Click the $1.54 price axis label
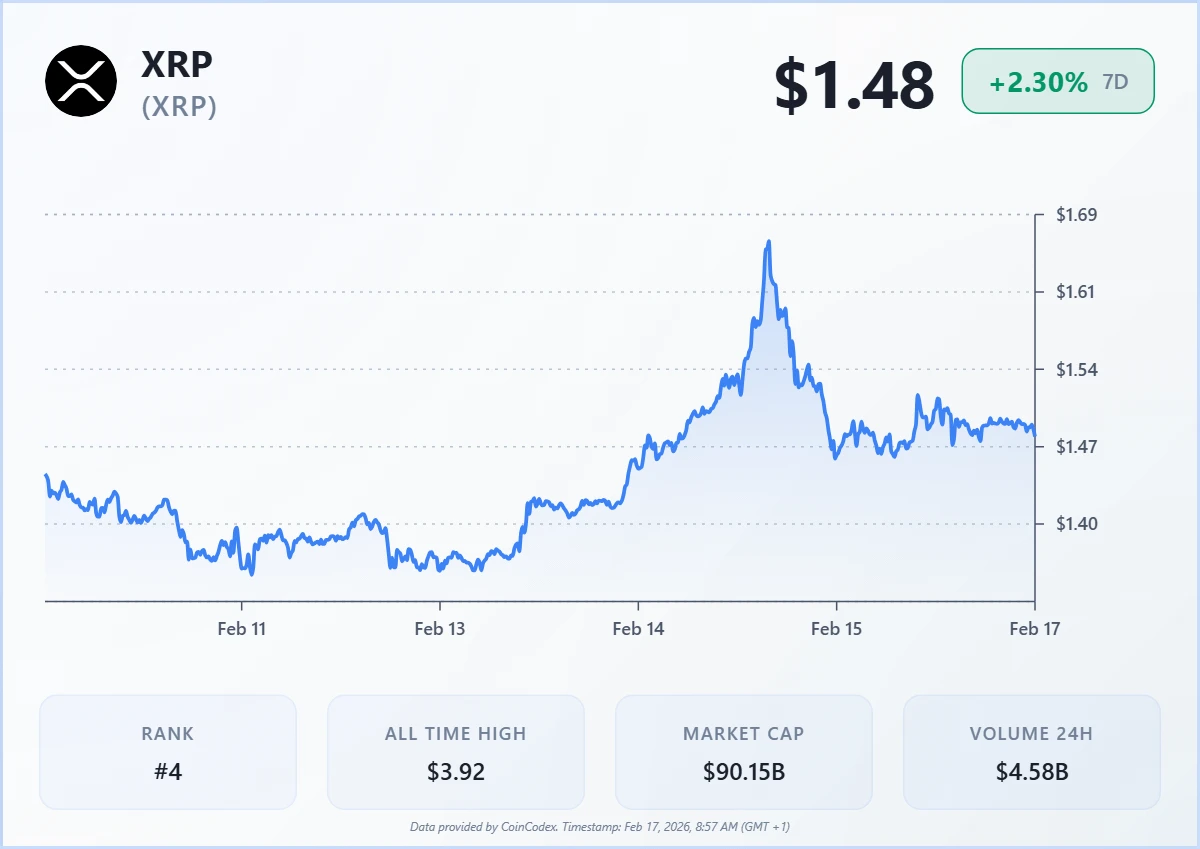The height and width of the screenshot is (849, 1200). click(x=1077, y=369)
